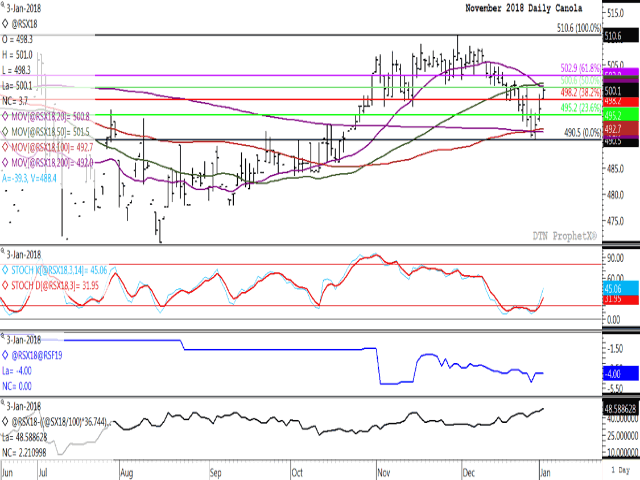Click the Nov label on the time axis
Image resolution: width=640 pixels, height=480 pixels.
[x=383, y=472]
